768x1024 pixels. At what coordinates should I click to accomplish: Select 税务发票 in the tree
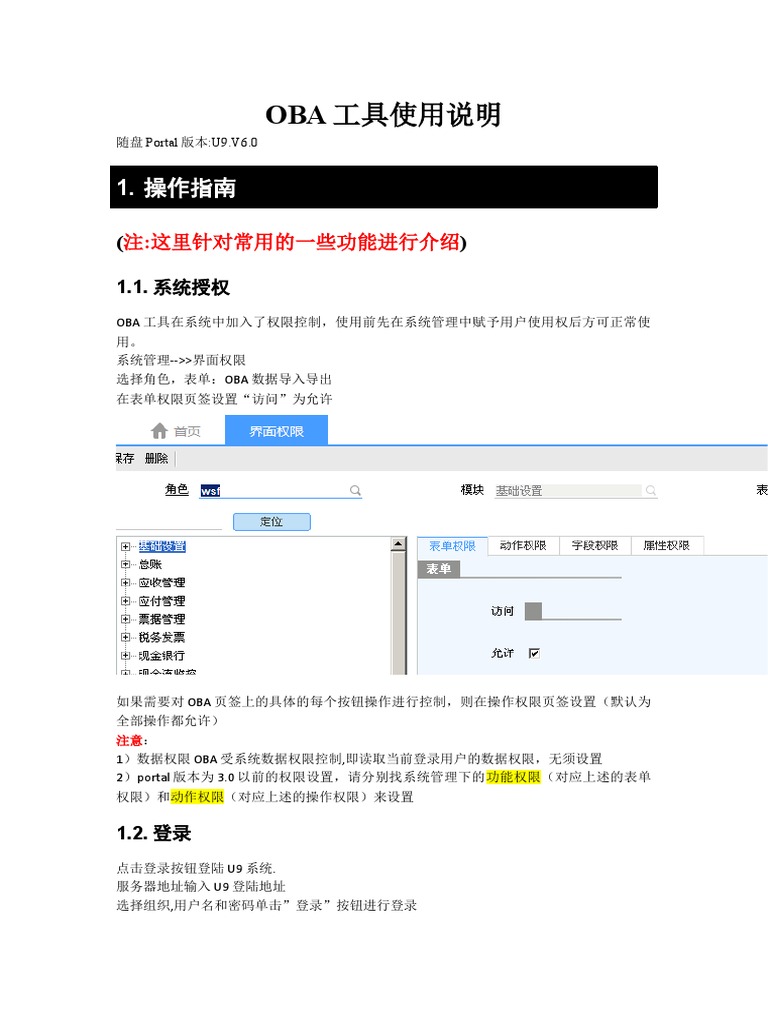tap(162, 637)
